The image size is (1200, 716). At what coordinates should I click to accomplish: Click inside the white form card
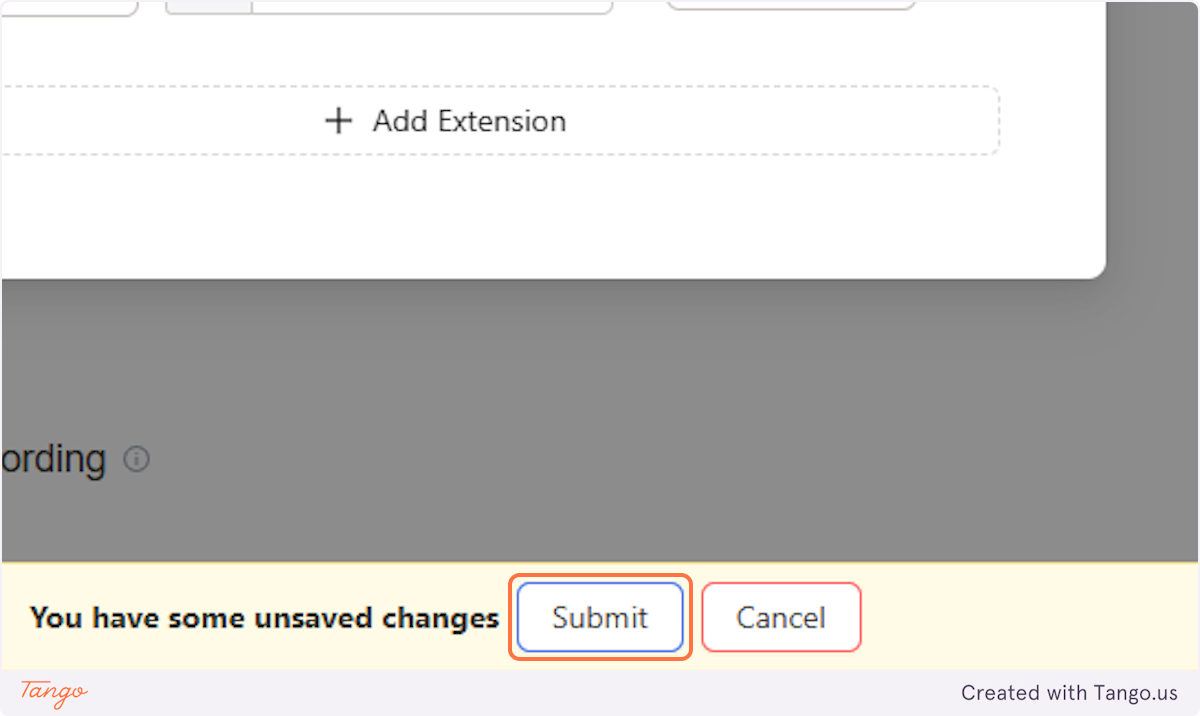(550, 210)
